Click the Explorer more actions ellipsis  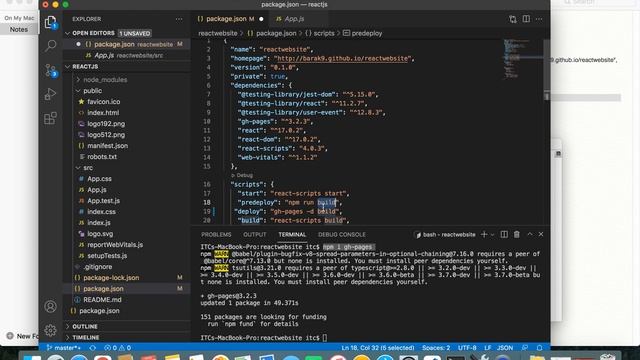tap(179, 19)
